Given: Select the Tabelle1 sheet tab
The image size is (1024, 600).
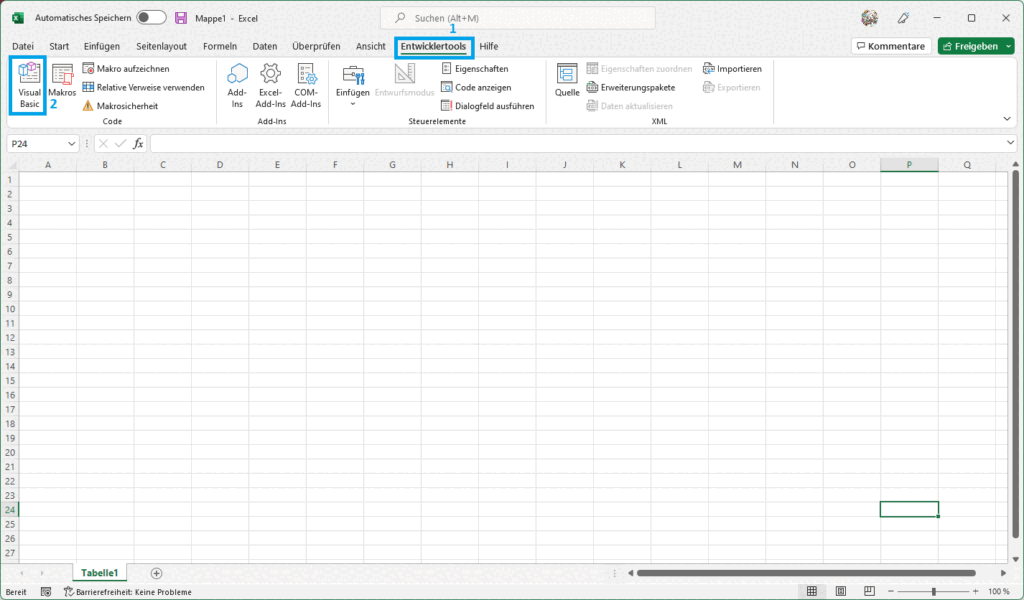Looking at the screenshot, I should [x=99, y=573].
